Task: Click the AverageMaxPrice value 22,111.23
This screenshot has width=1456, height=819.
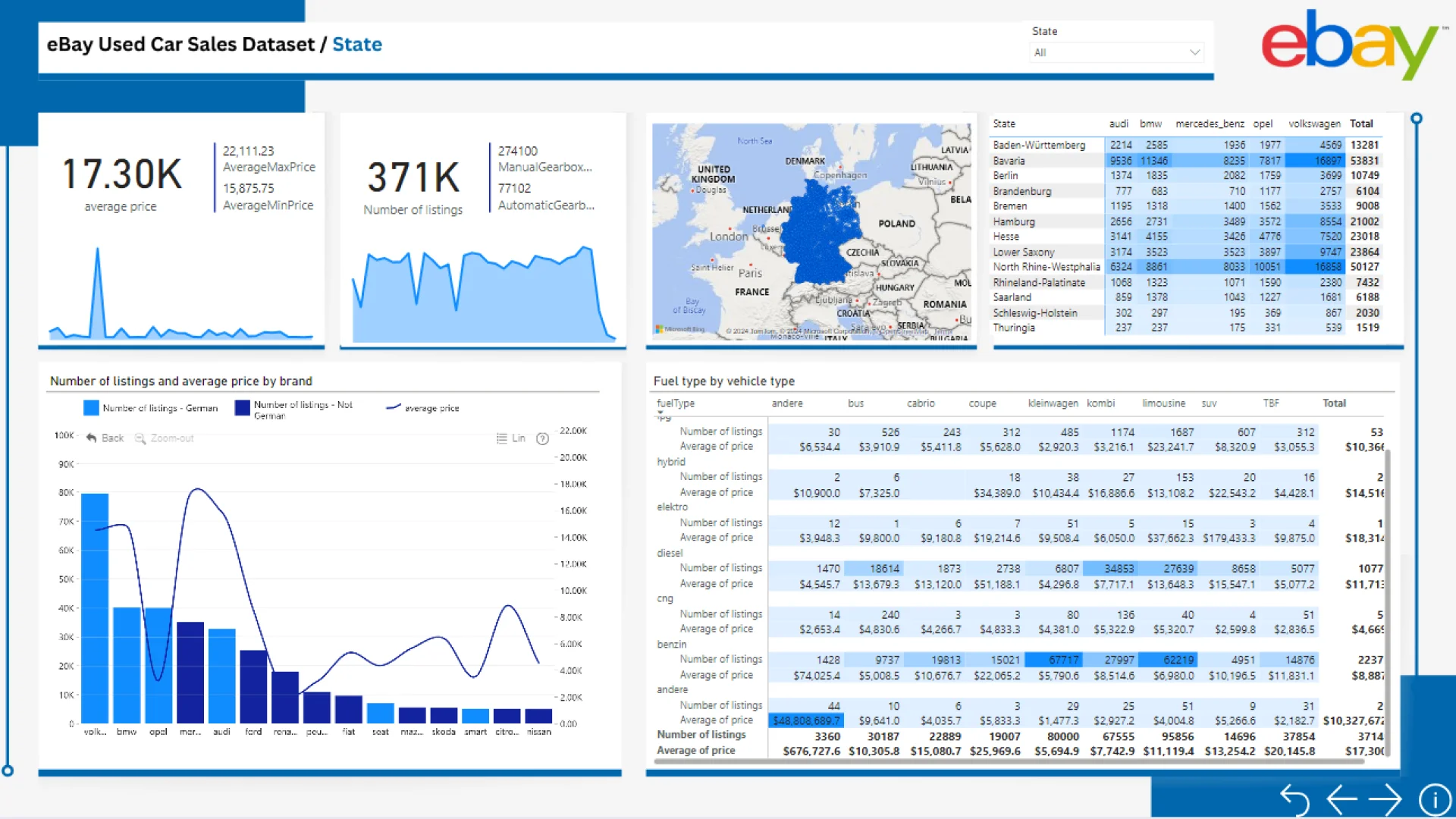Action: coord(248,151)
